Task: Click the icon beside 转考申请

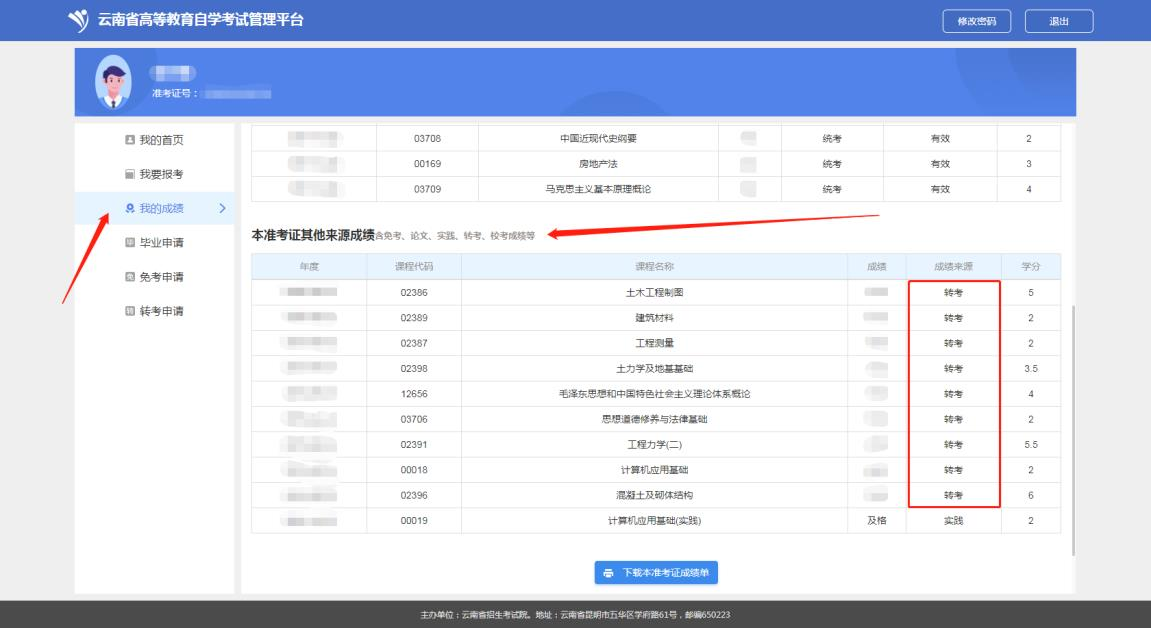Action: (x=128, y=311)
